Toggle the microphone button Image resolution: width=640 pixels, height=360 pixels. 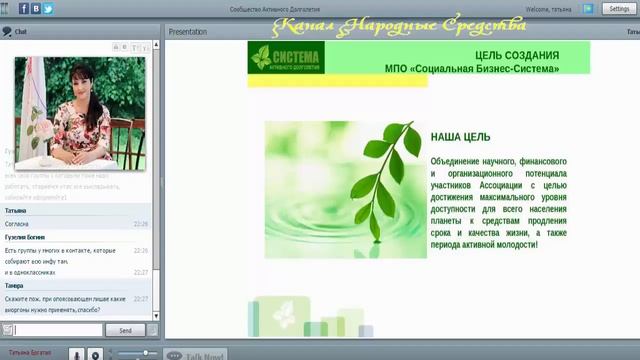[x=76, y=354]
